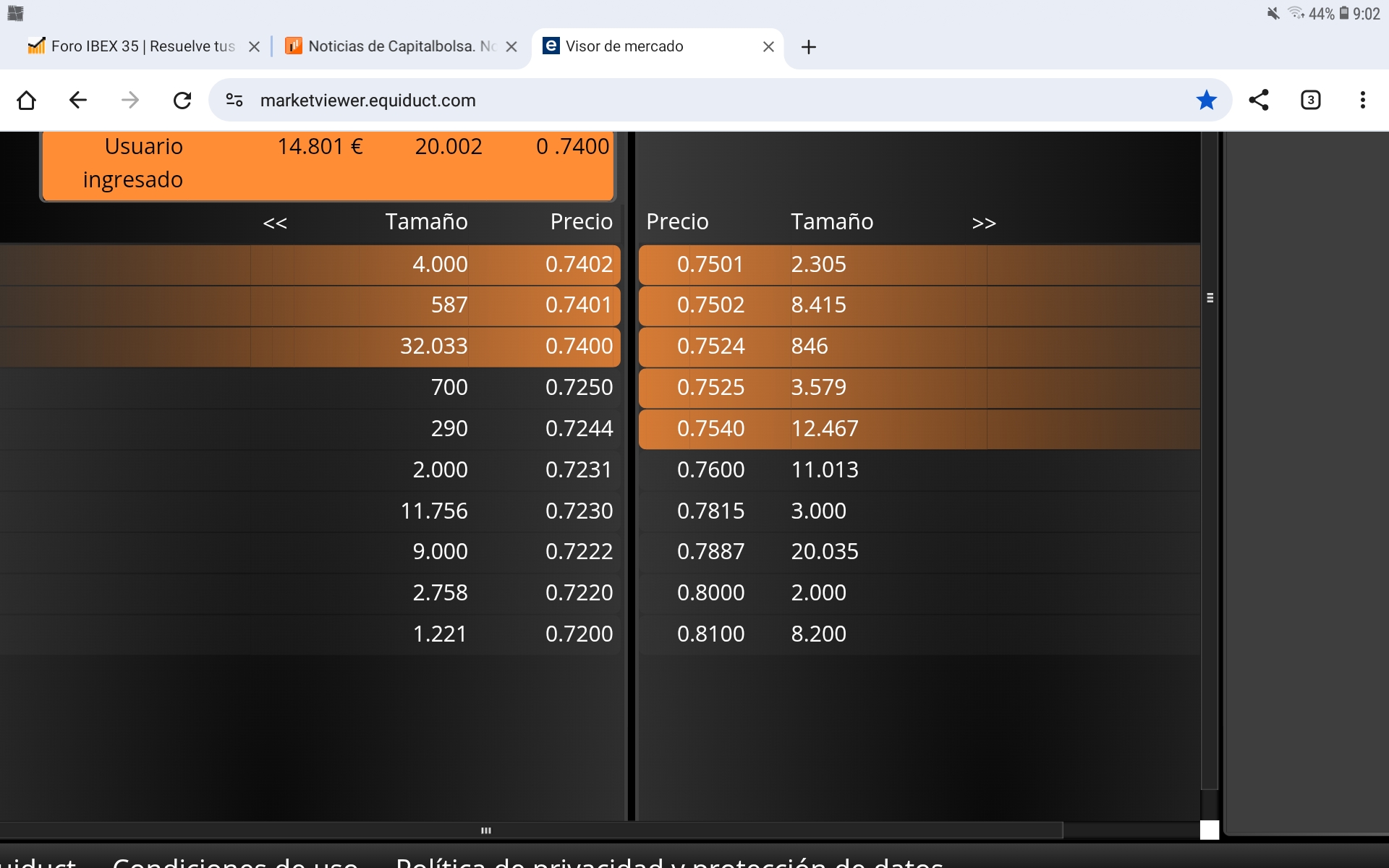Close the Foro IBEX 35 tab
1389x868 pixels.
coord(254,47)
